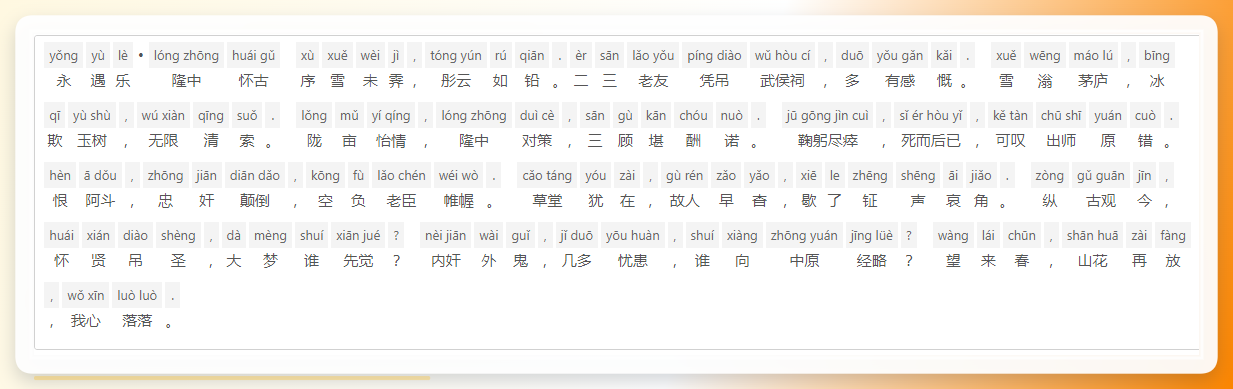Click pinyin label "nuò"

coord(732,115)
